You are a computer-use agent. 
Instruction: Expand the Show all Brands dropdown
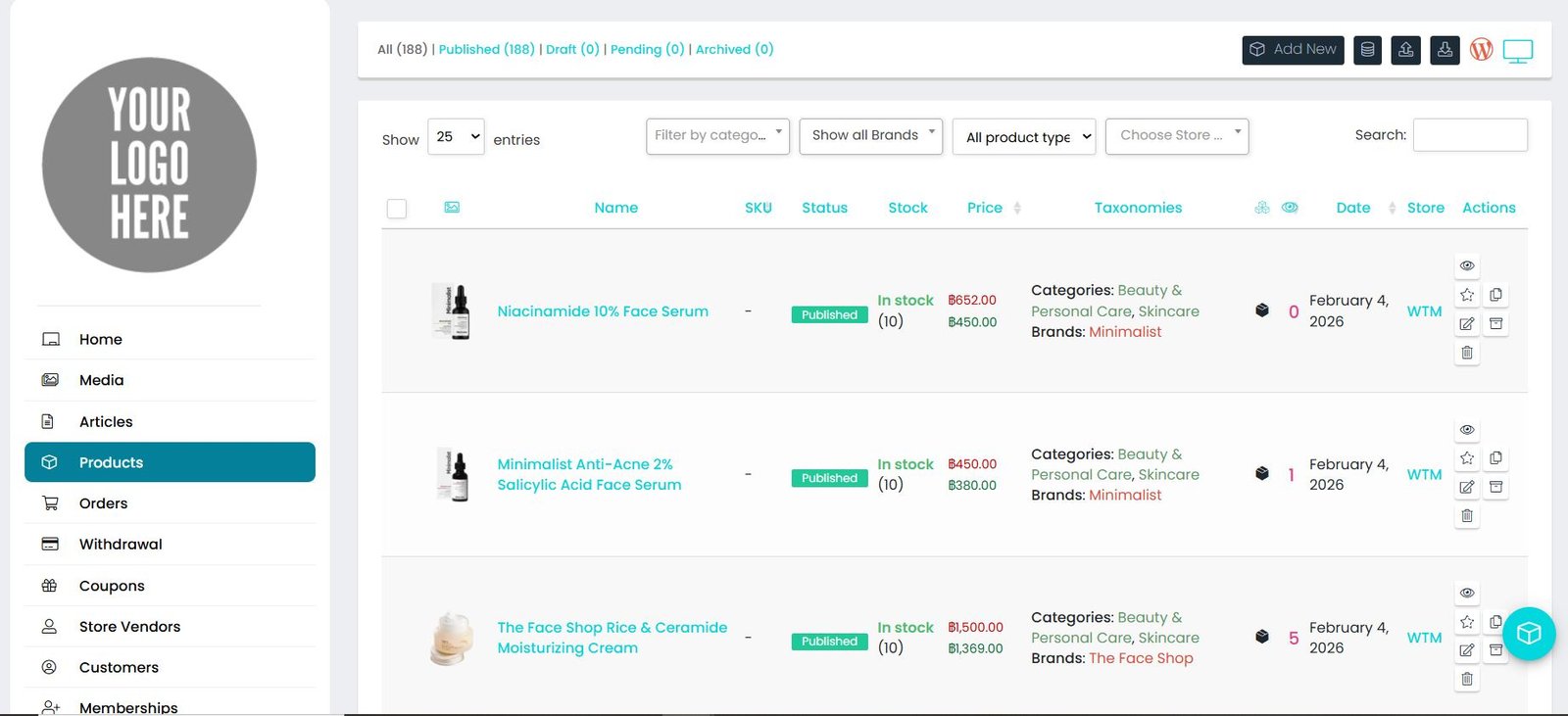[870, 135]
